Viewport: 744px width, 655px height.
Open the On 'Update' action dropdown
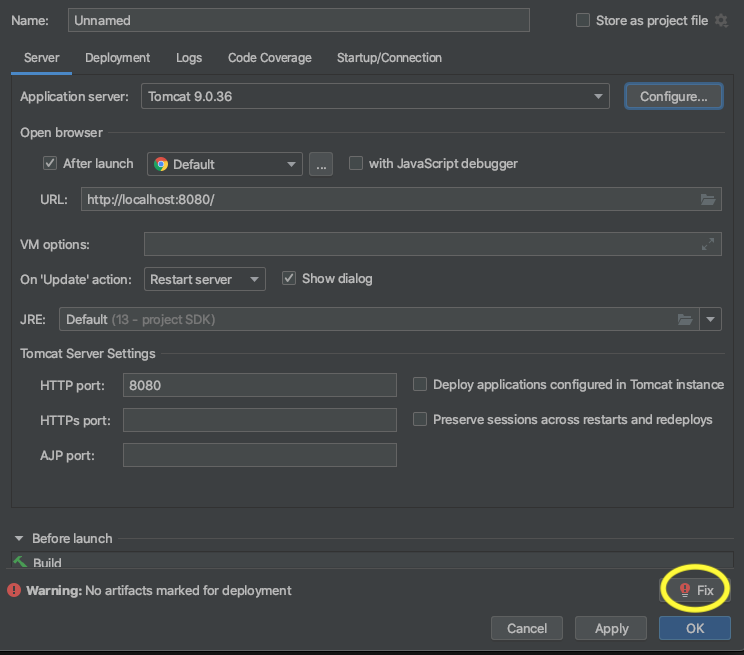coord(205,279)
